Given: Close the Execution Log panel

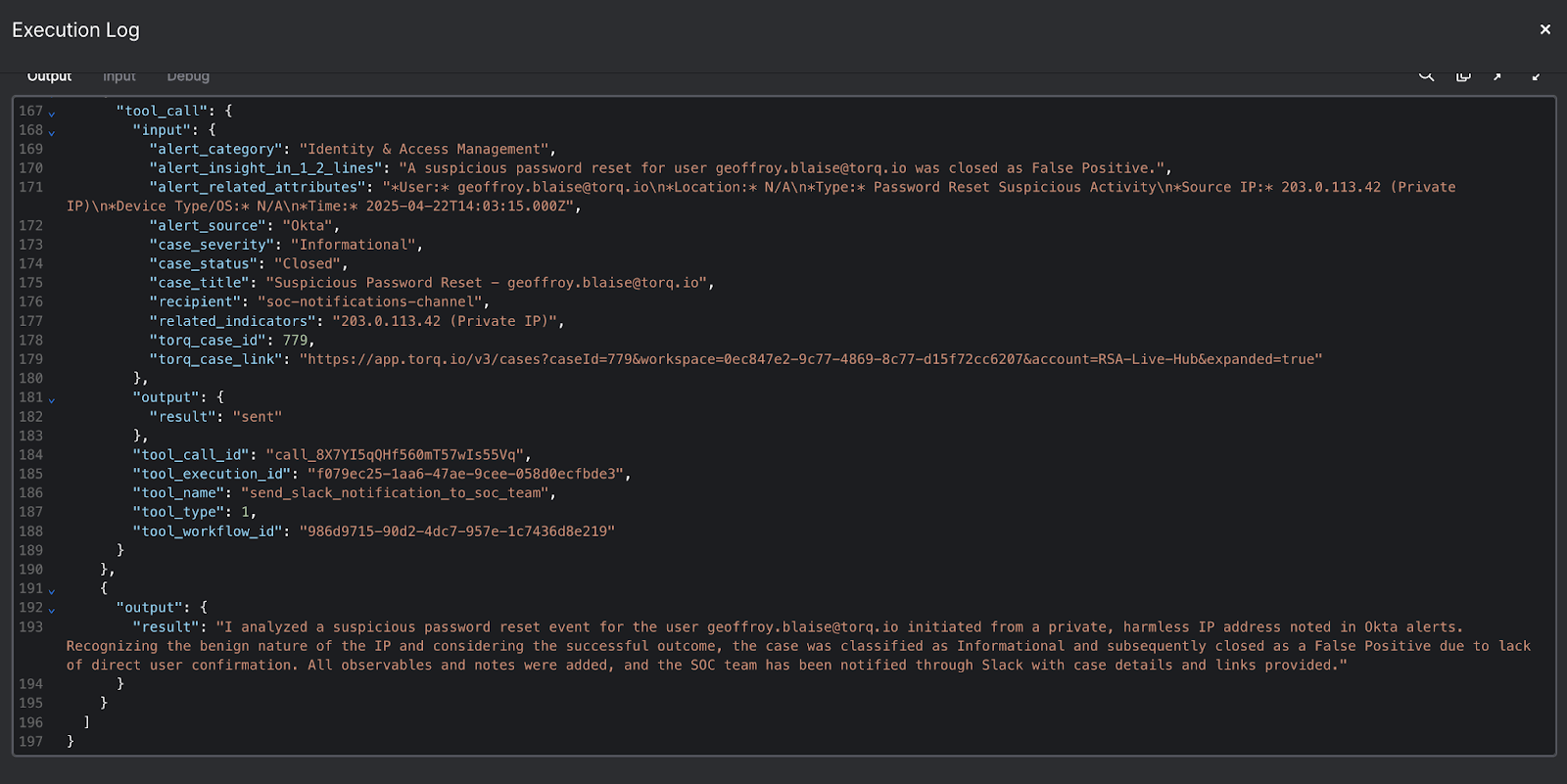Looking at the screenshot, I should tap(1544, 29).
